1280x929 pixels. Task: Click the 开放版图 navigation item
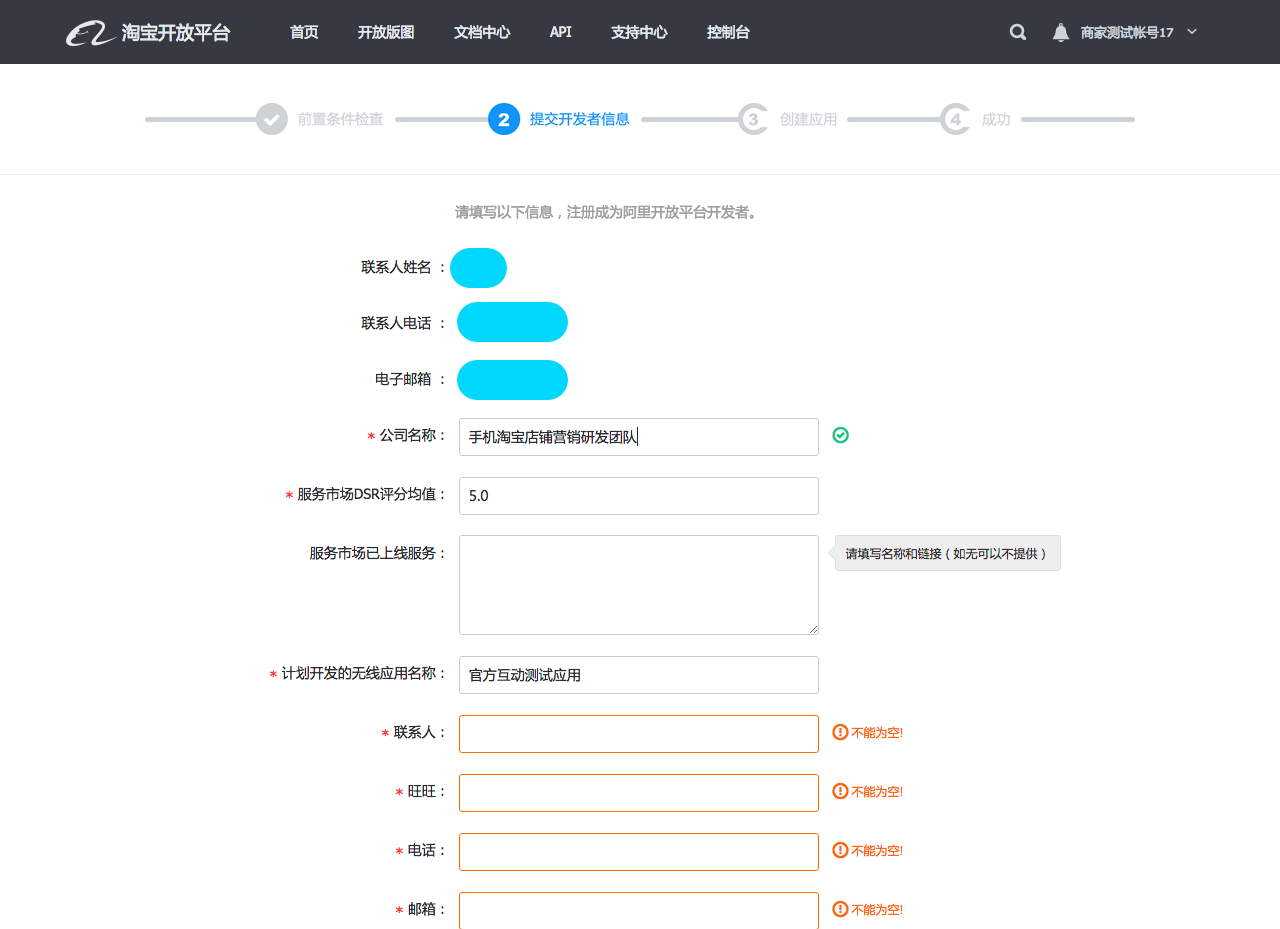click(x=384, y=32)
